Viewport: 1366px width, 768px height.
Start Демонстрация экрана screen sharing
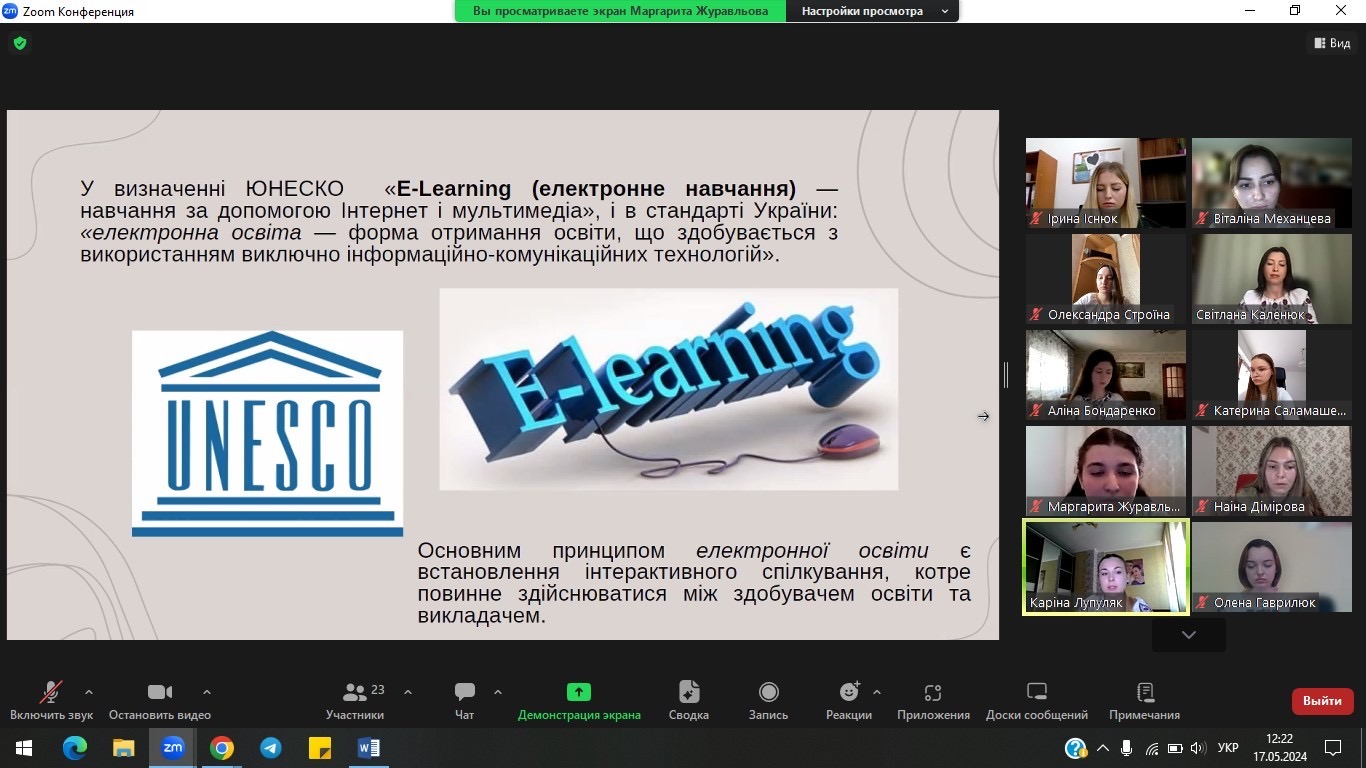(579, 701)
